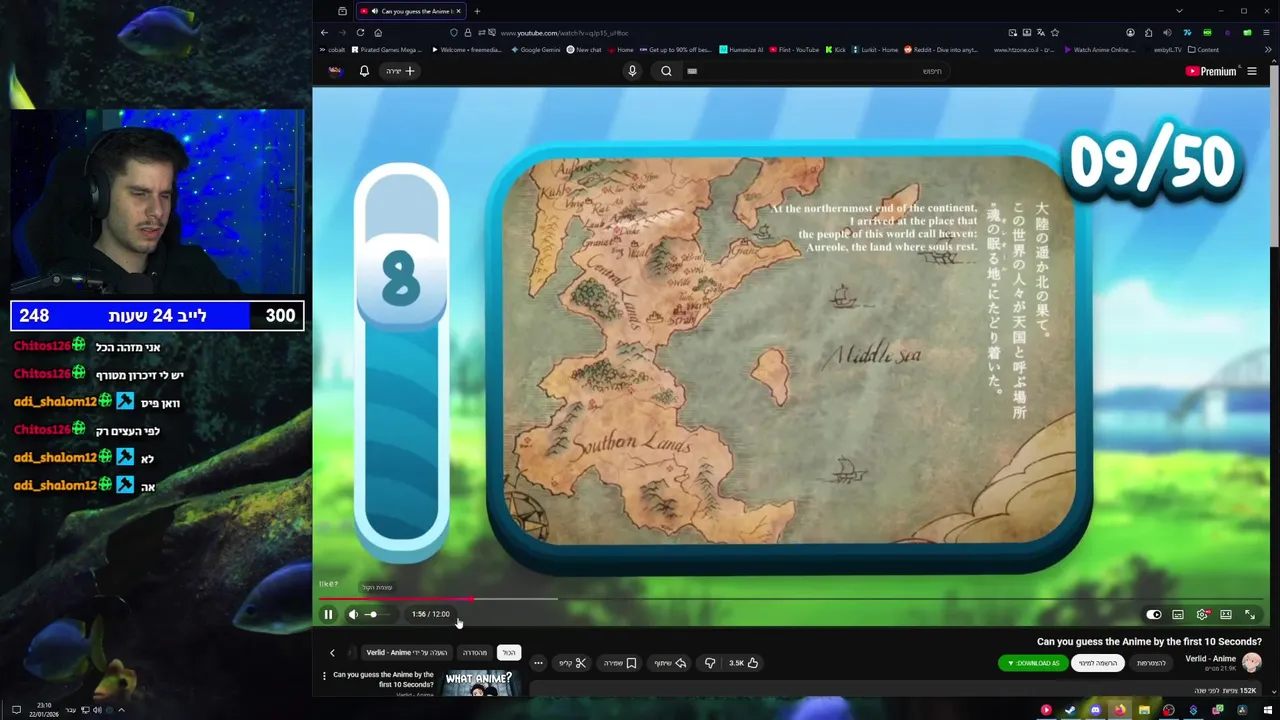1280x720 pixels.
Task: Show hidden tray icons with the chevron
Action: pos(121,710)
